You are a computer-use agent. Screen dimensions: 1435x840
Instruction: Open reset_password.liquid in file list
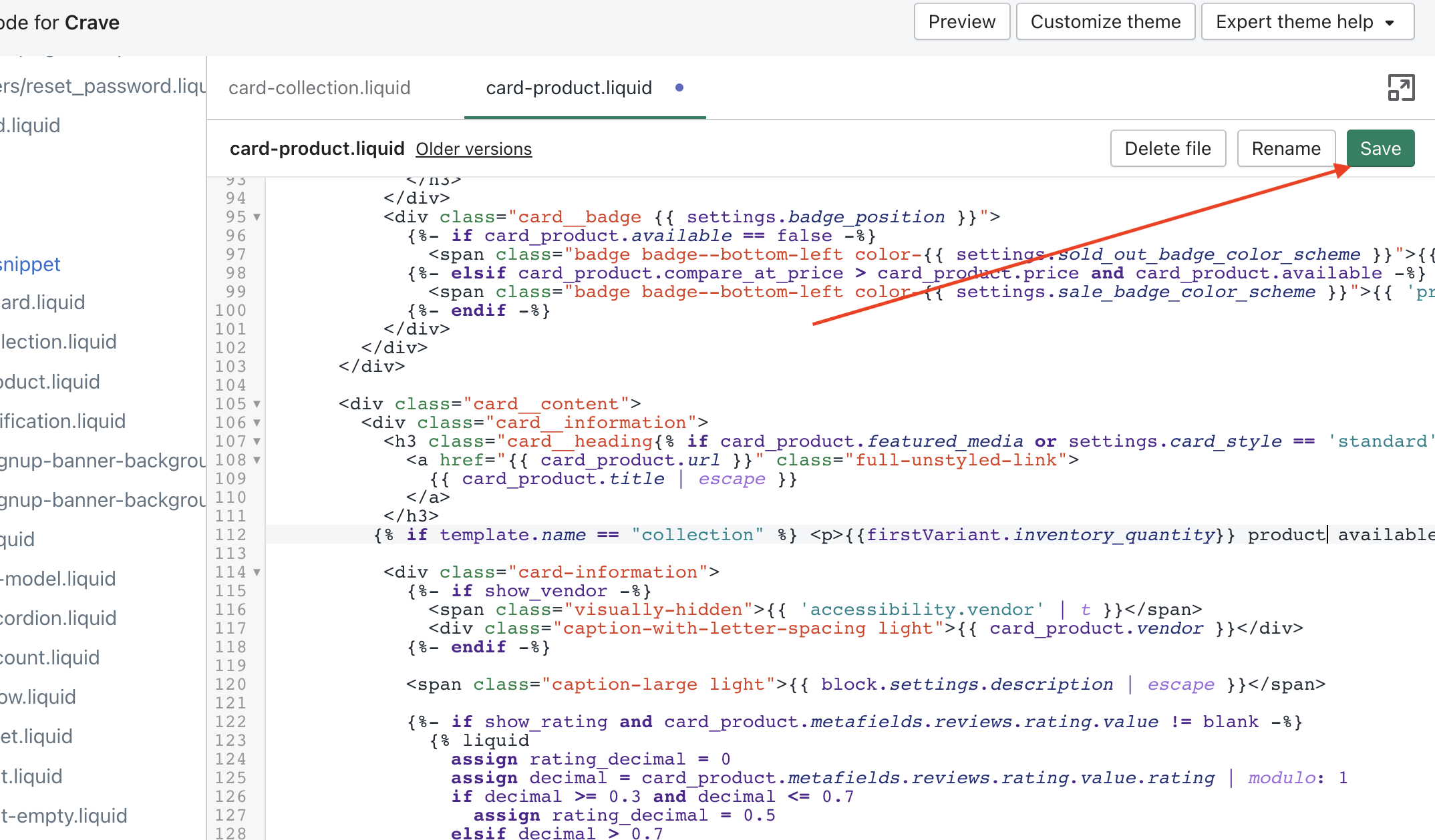102,86
